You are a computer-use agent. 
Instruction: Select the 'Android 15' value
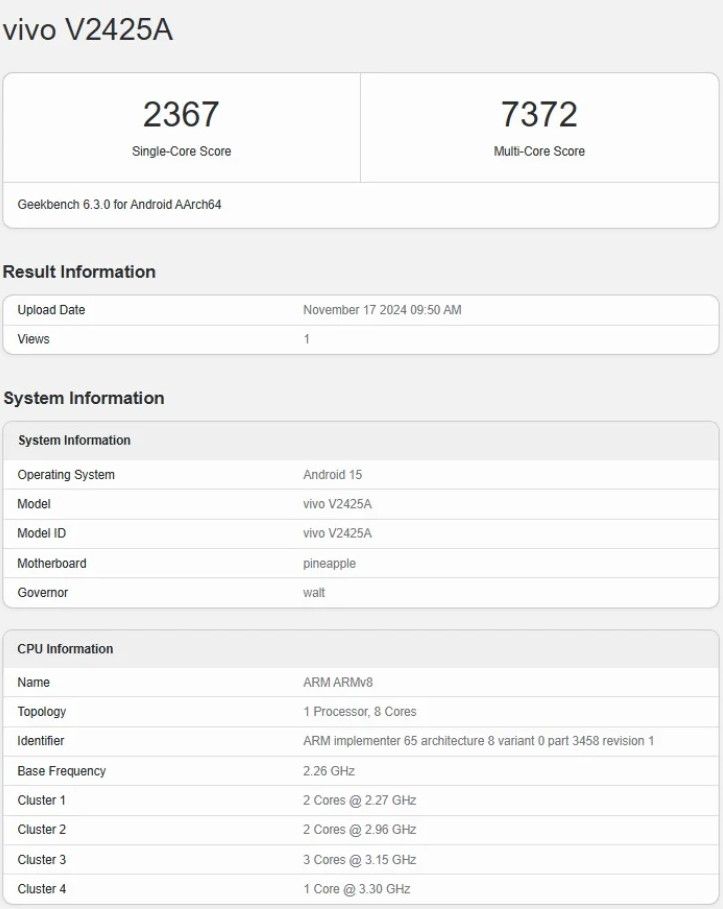(332, 475)
